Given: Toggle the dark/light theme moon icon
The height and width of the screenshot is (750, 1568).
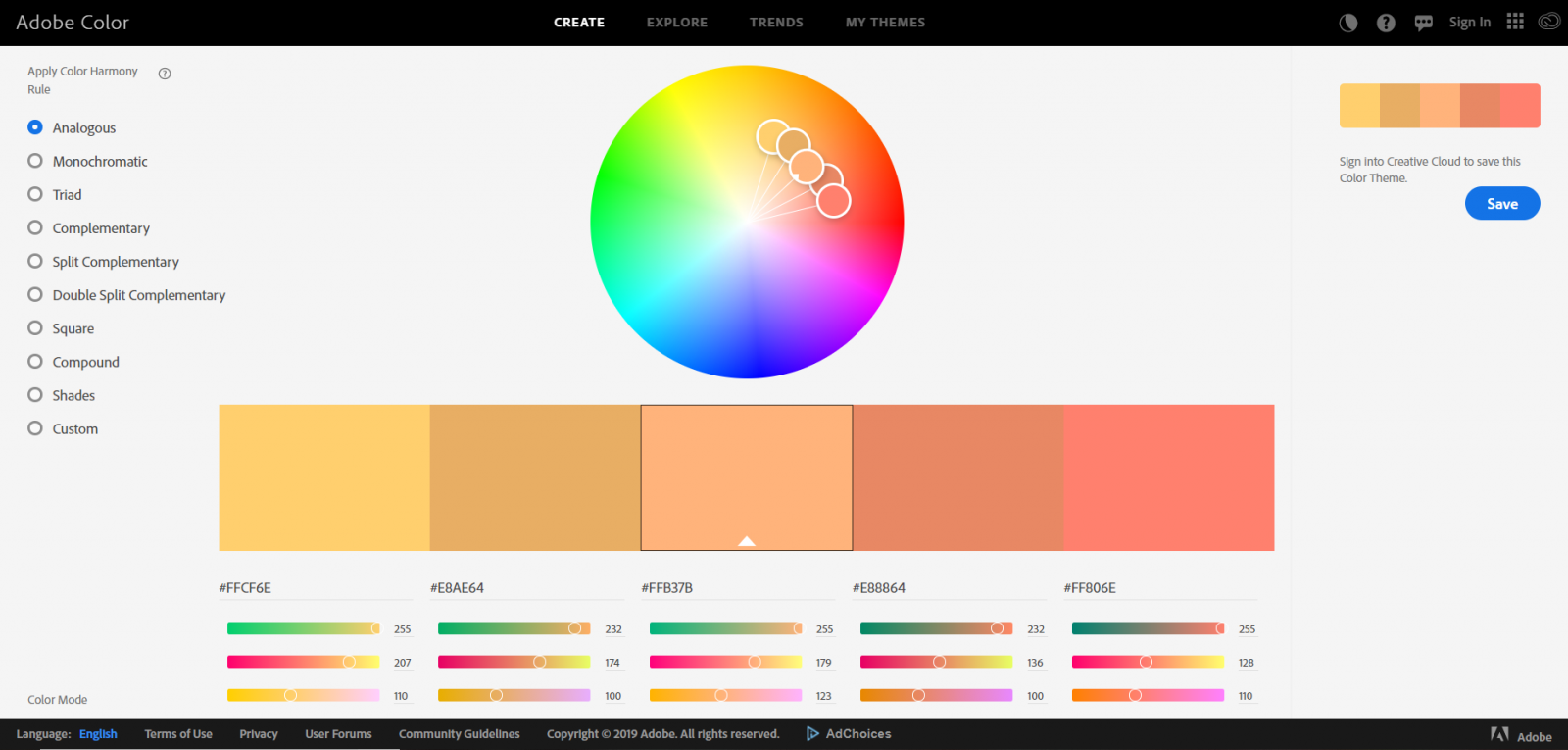Looking at the screenshot, I should 1348,23.
